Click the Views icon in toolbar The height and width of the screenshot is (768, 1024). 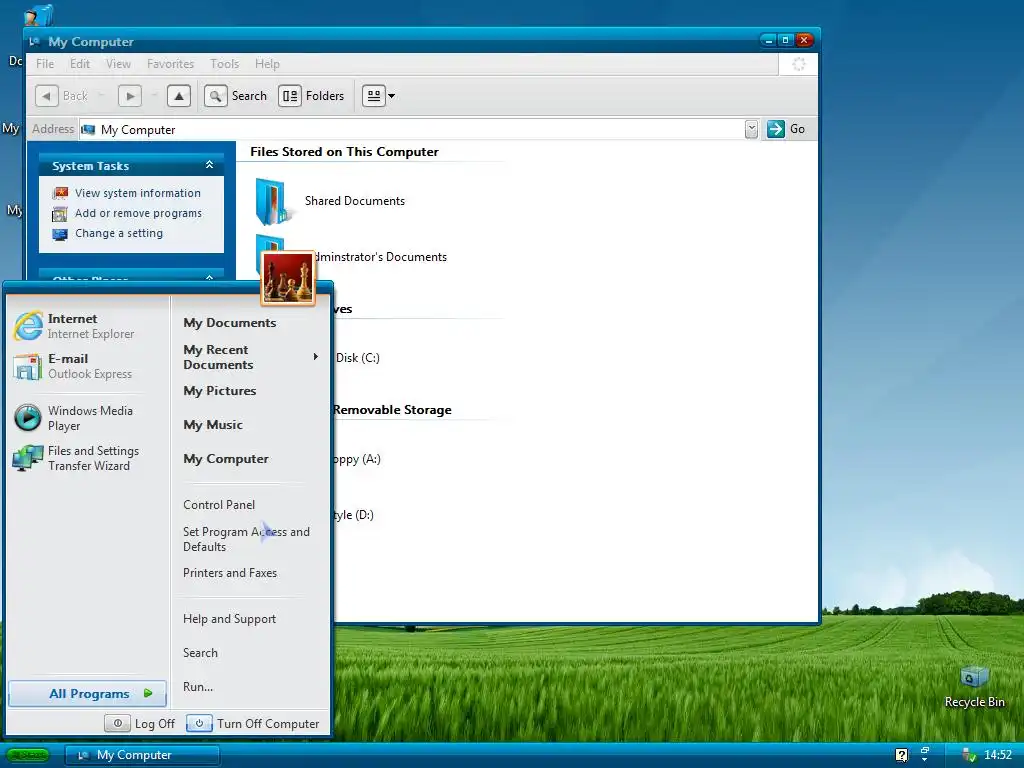[374, 96]
